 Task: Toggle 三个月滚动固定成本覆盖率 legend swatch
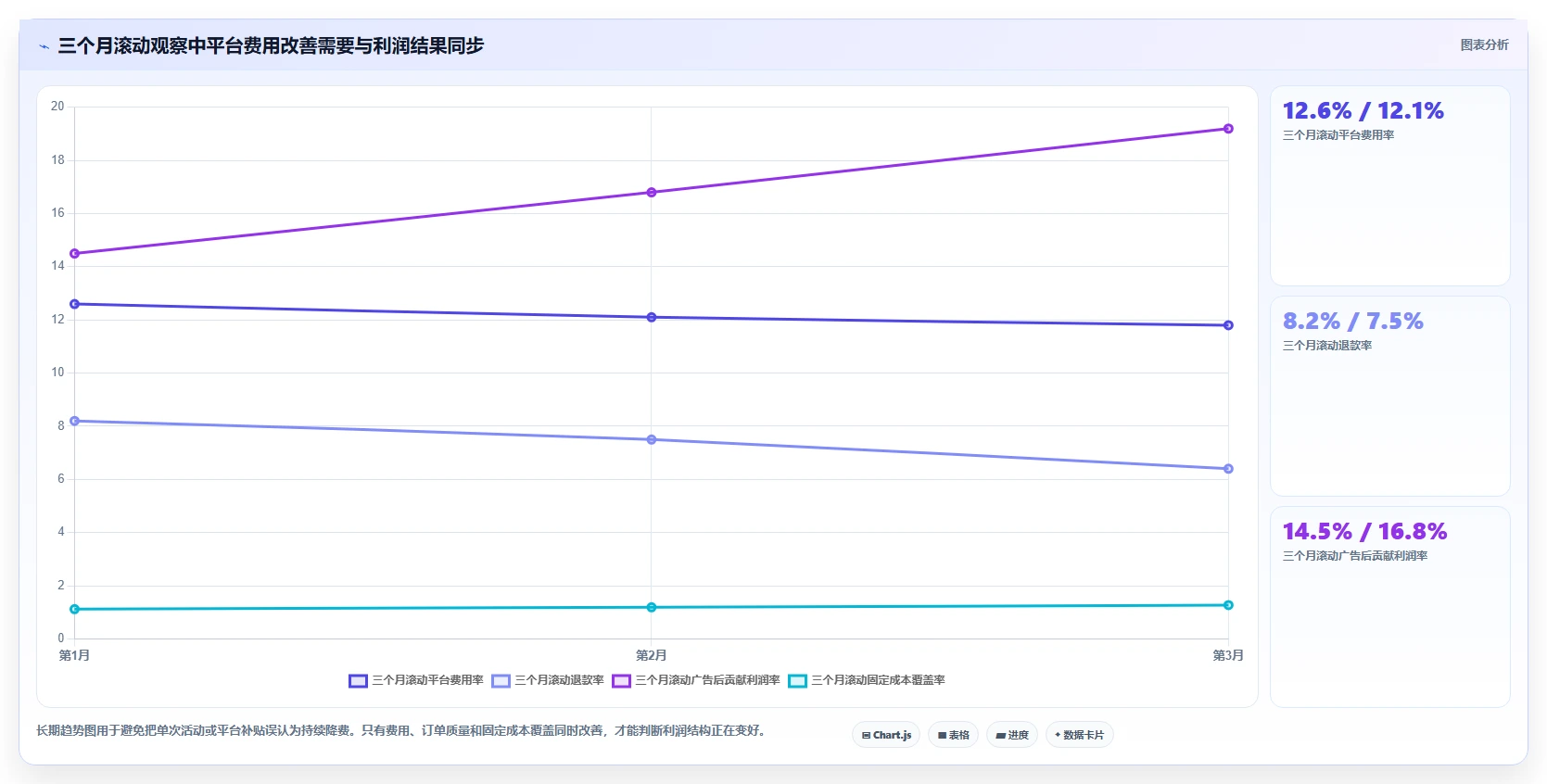click(x=797, y=680)
